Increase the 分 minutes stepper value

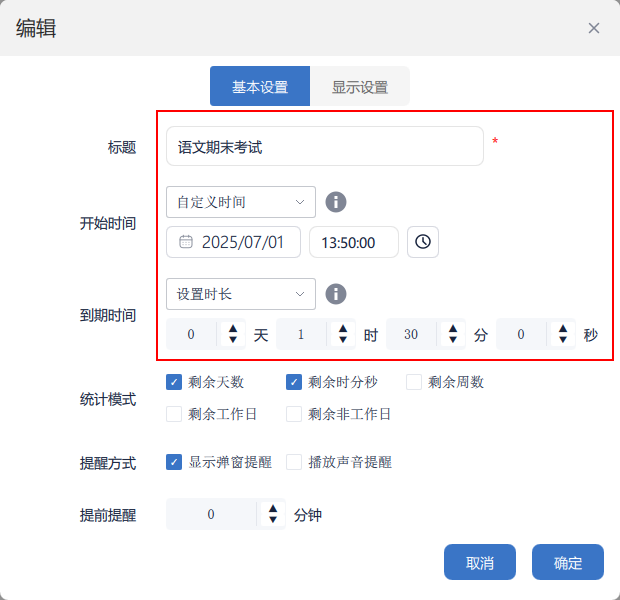click(x=453, y=328)
